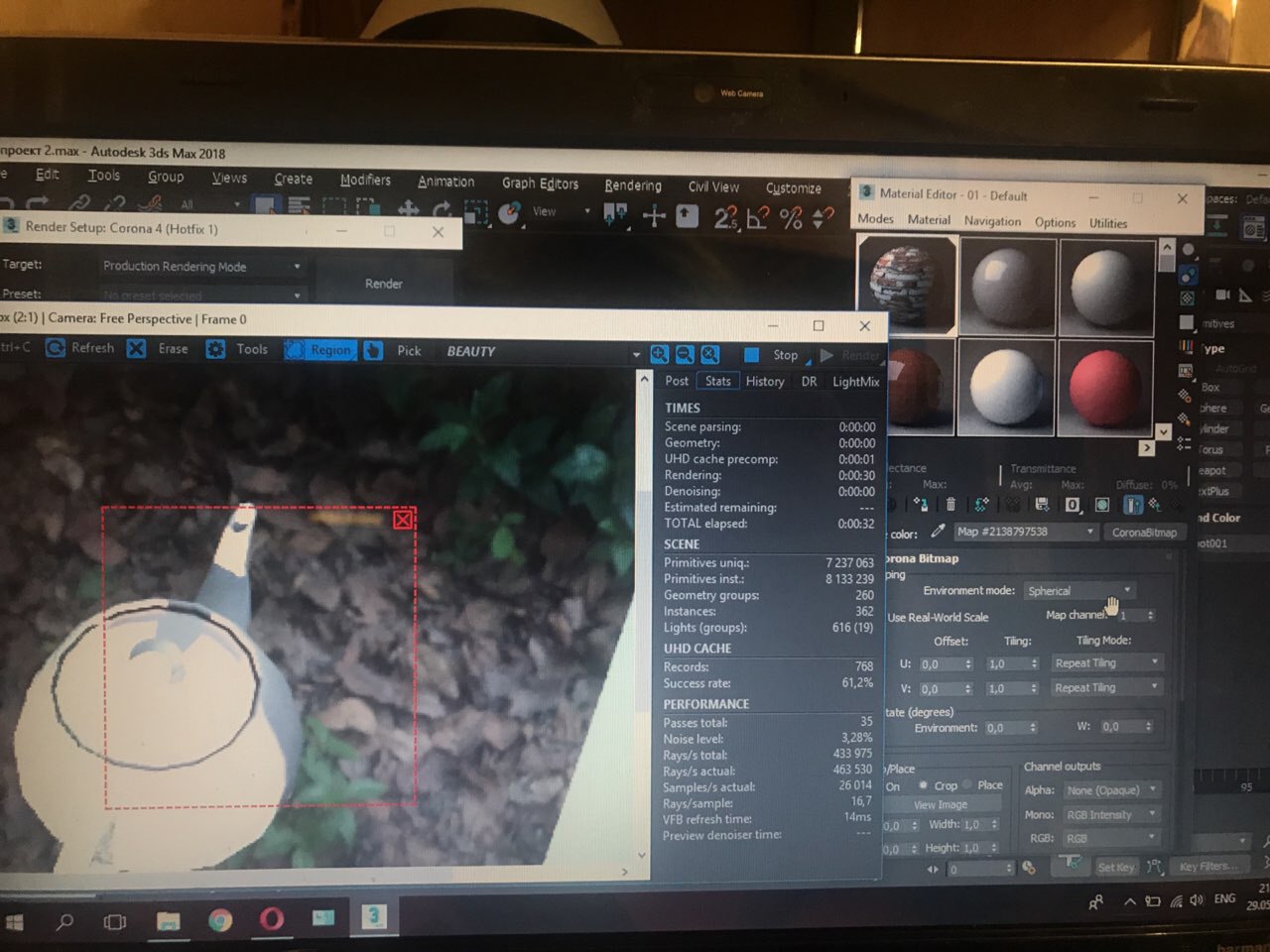The height and width of the screenshot is (952, 1270).
Task: Open the Graph Editors menu
Action: [540, 182]
